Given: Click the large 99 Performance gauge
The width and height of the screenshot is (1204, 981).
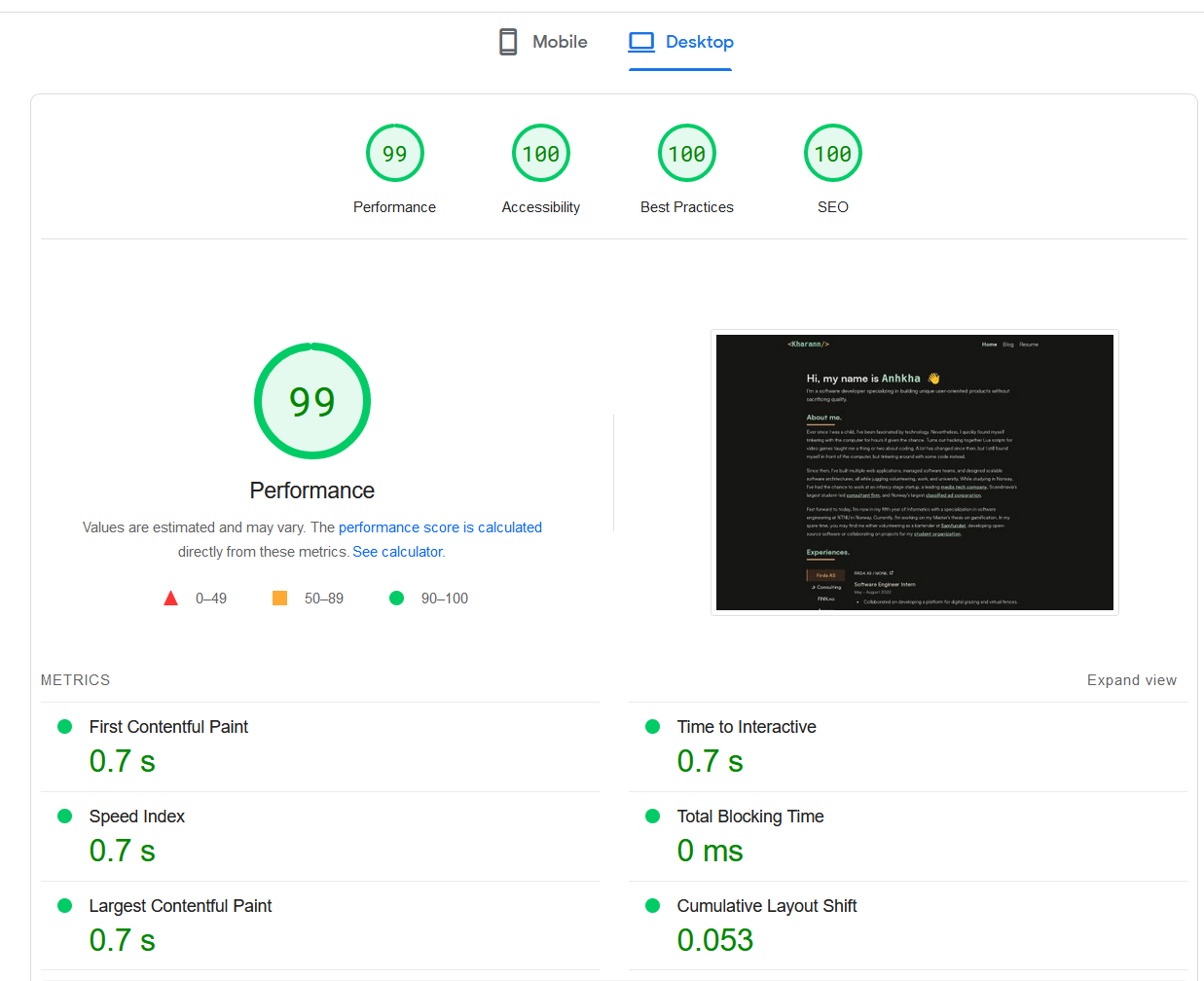Looking at the screenshot, I should coord(311,400).
